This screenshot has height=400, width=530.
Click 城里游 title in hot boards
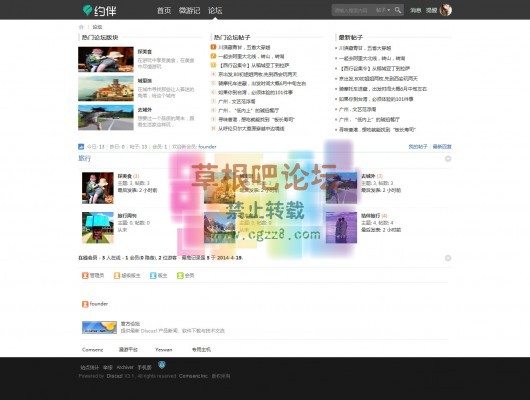pyautogui.click(x=145, y=81)
